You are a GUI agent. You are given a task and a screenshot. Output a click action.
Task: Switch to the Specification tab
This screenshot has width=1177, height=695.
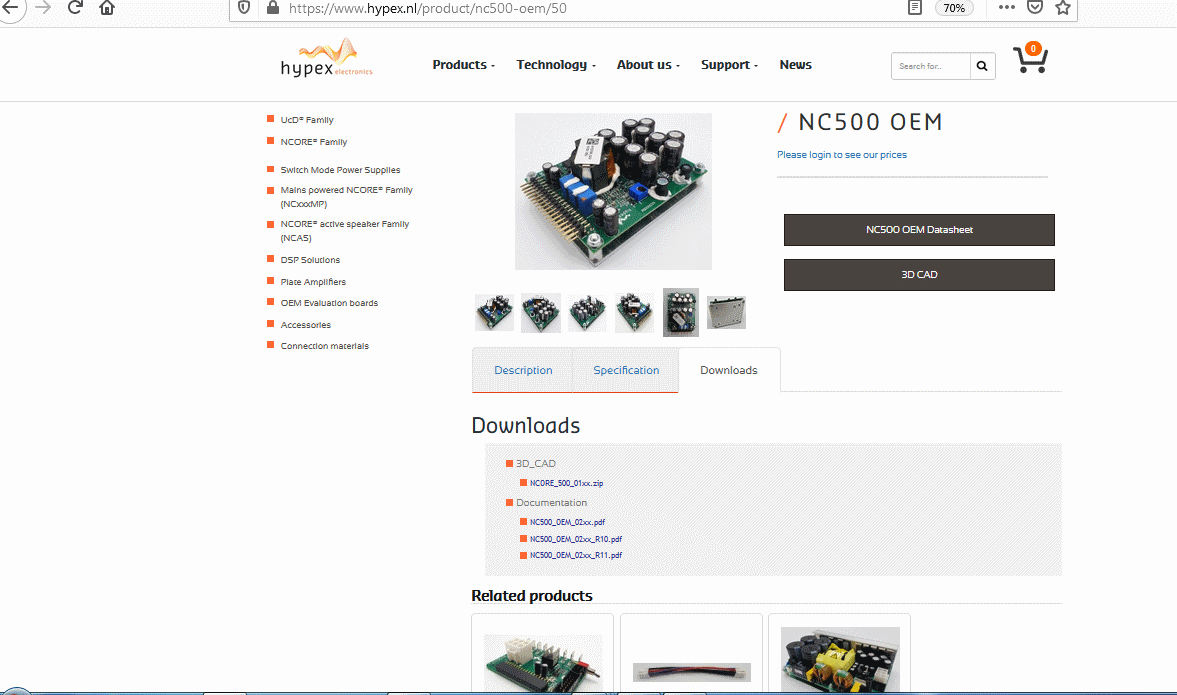click(x=626, y=370)
